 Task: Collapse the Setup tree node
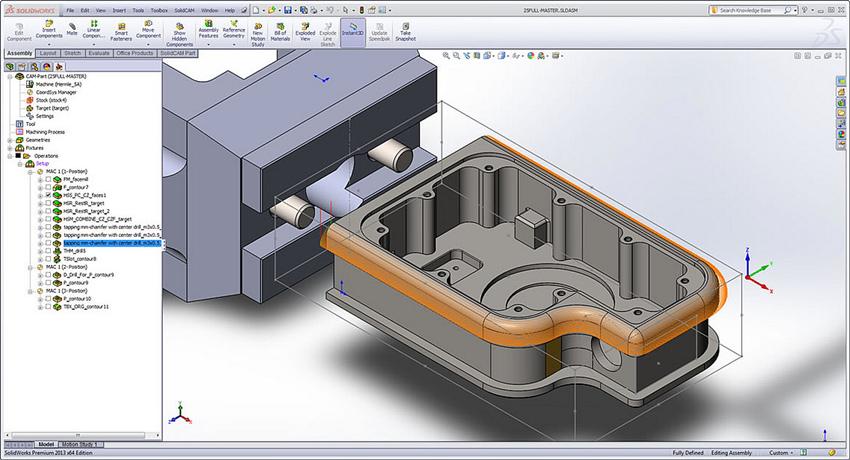20,164
